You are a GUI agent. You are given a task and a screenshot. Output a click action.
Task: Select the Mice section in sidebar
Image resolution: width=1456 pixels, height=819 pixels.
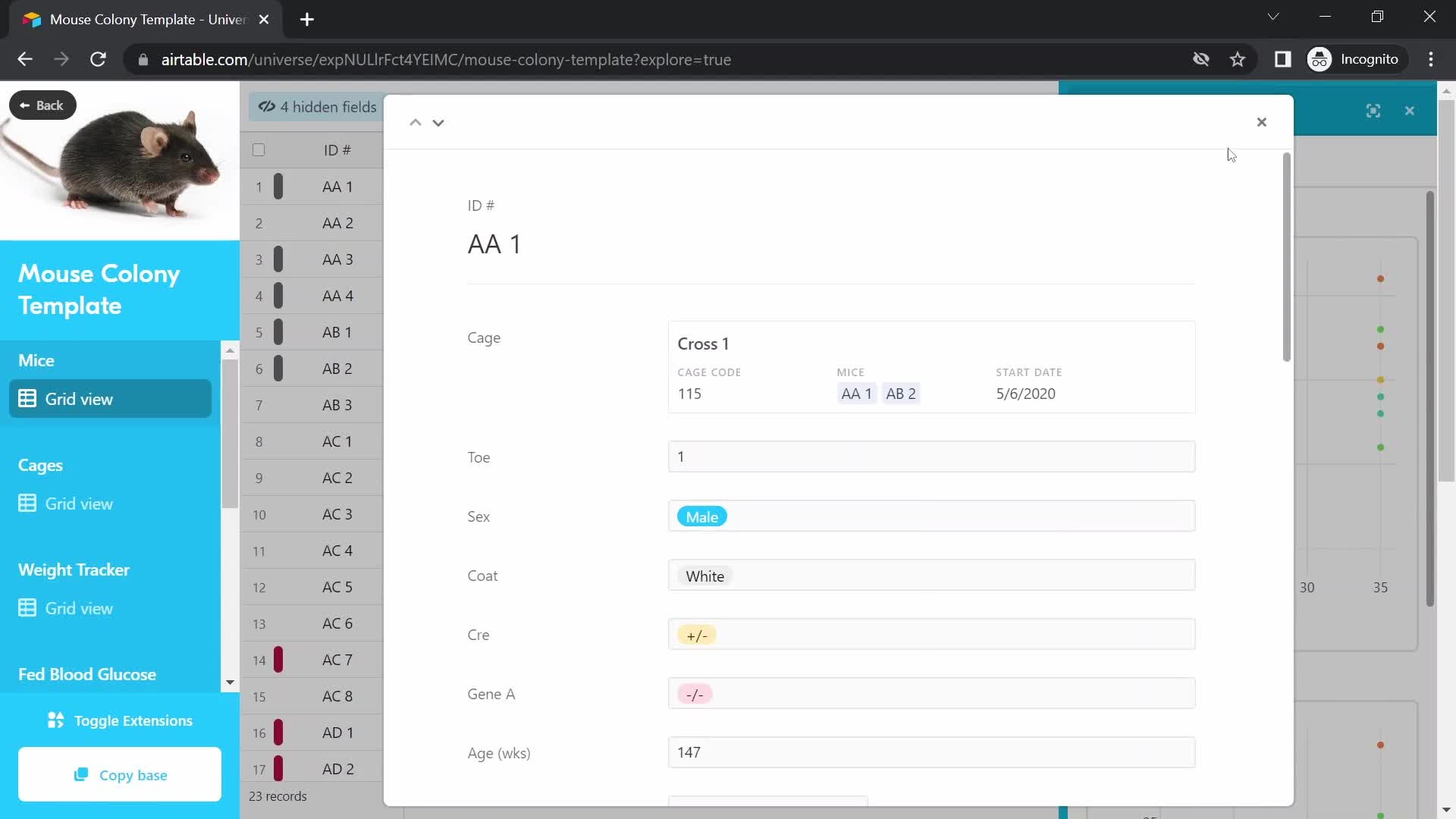coord(36,359)
